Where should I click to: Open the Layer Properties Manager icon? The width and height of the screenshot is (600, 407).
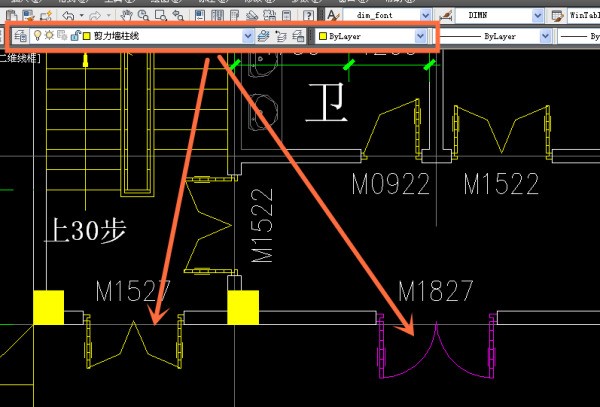pyautogui.click(x=21, y=36)
